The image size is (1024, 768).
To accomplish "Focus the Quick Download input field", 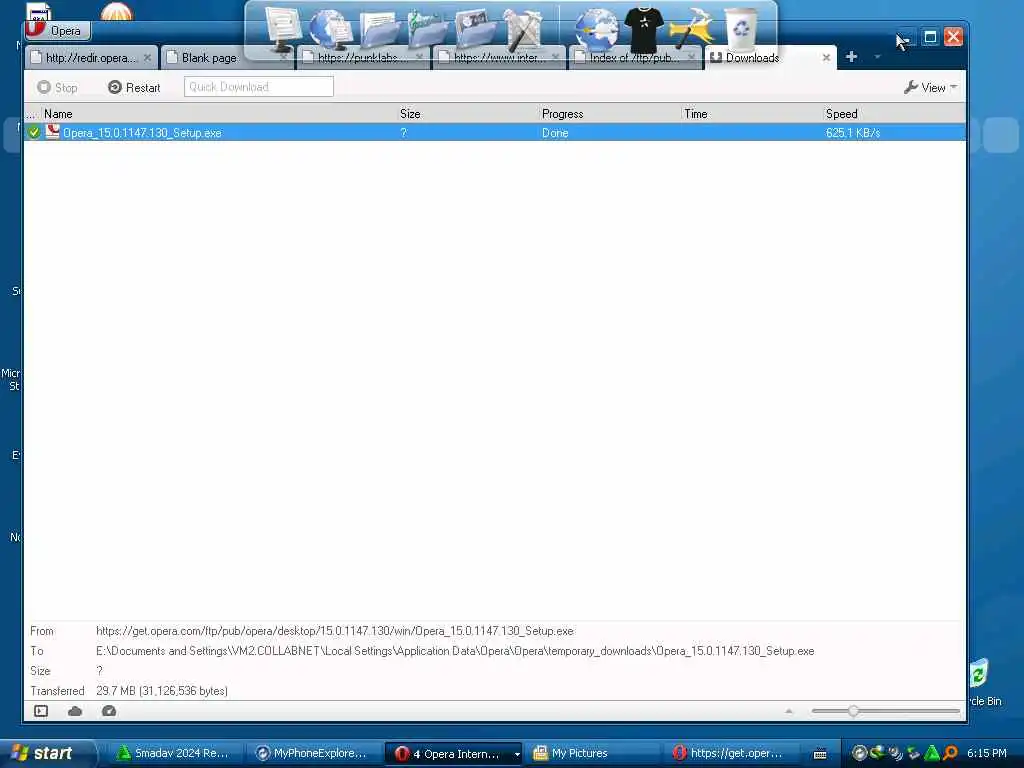I will click(259, 87).
